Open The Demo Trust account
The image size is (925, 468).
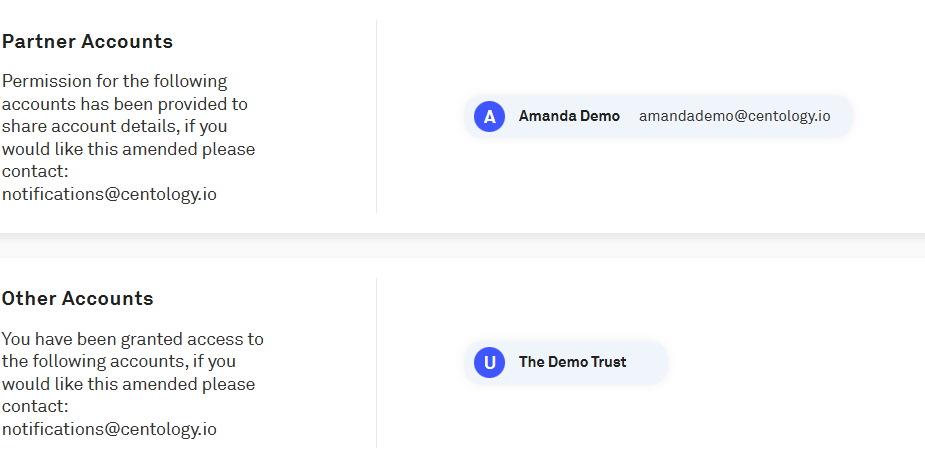point(572,362)
